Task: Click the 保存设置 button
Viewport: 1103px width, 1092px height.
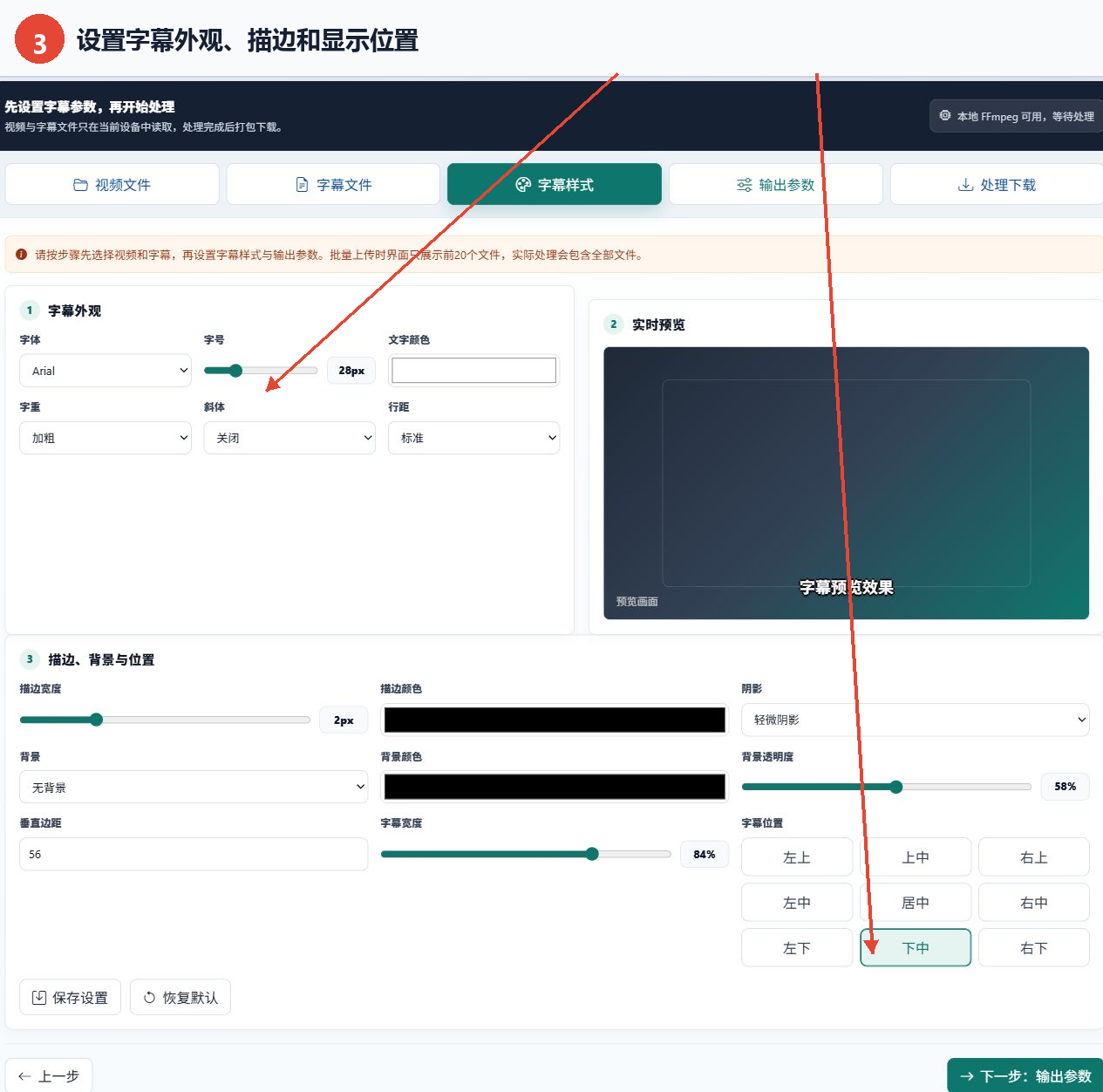Action: click(x=70, y=997)
